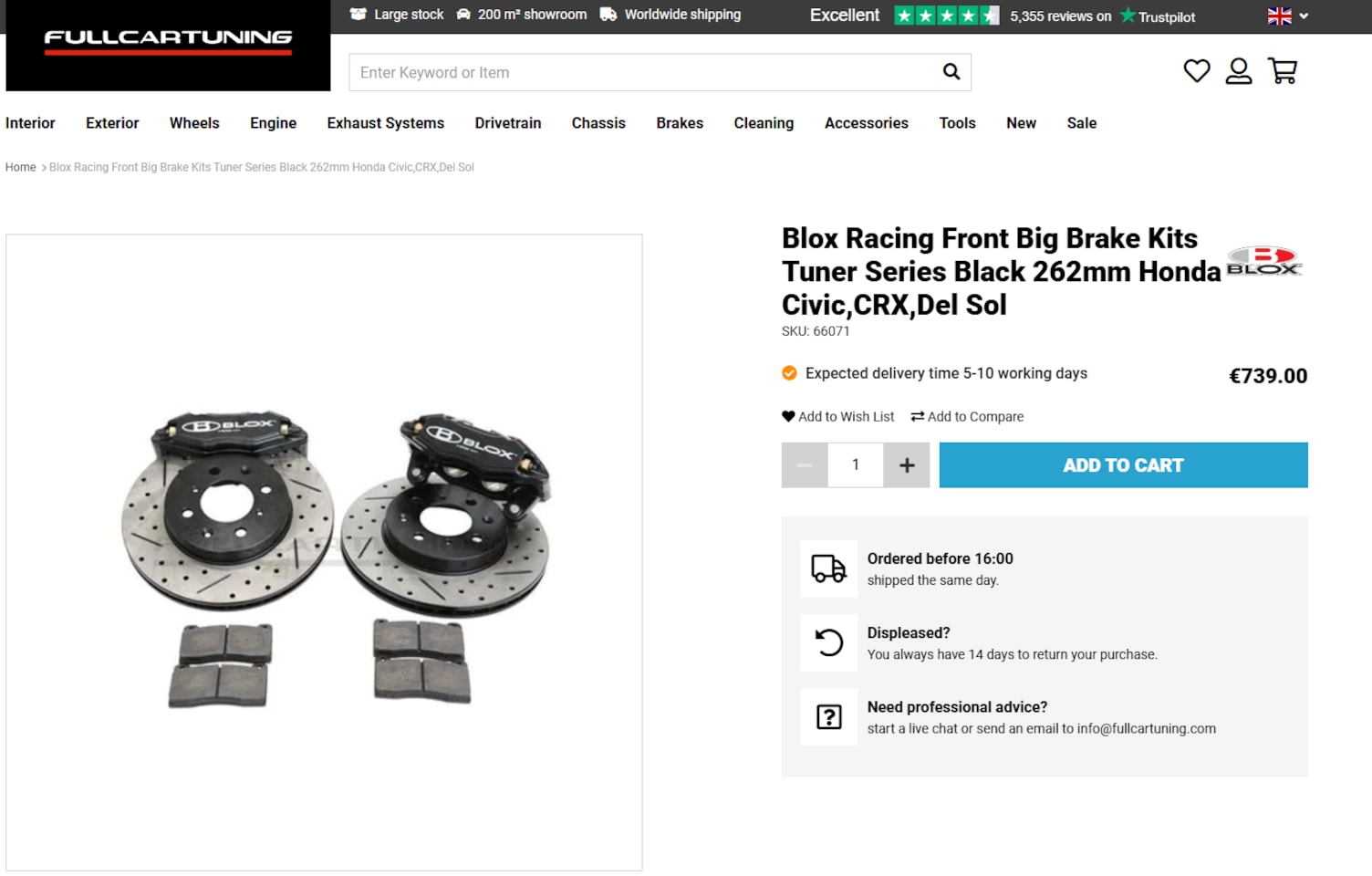The width and height of the screenshot is (1372, 876).
Task: Click the delivery truck icon
Action: pos(828,568)
